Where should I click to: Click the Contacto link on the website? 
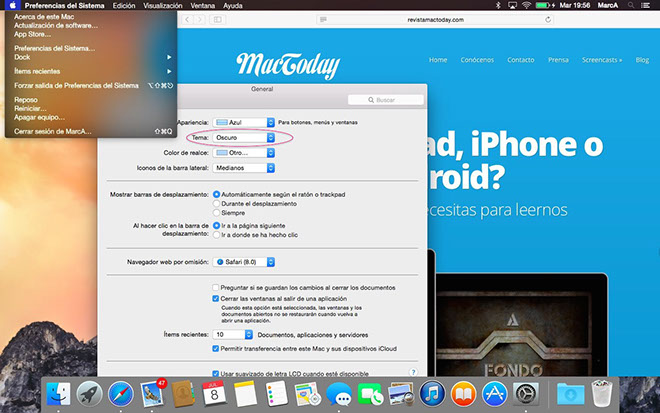click(520, 60)
